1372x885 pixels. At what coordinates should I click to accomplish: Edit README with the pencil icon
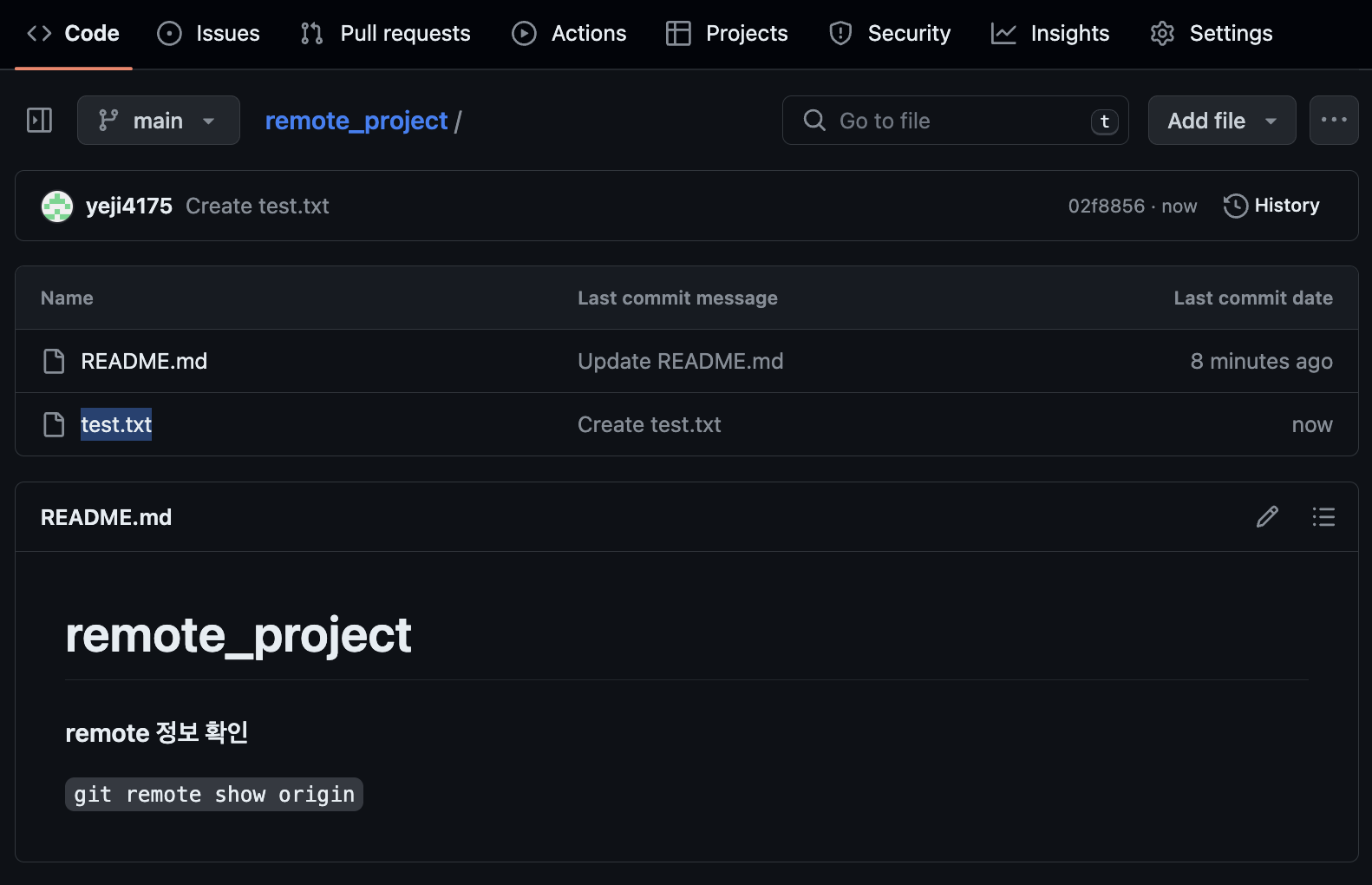pos(1267,517)
